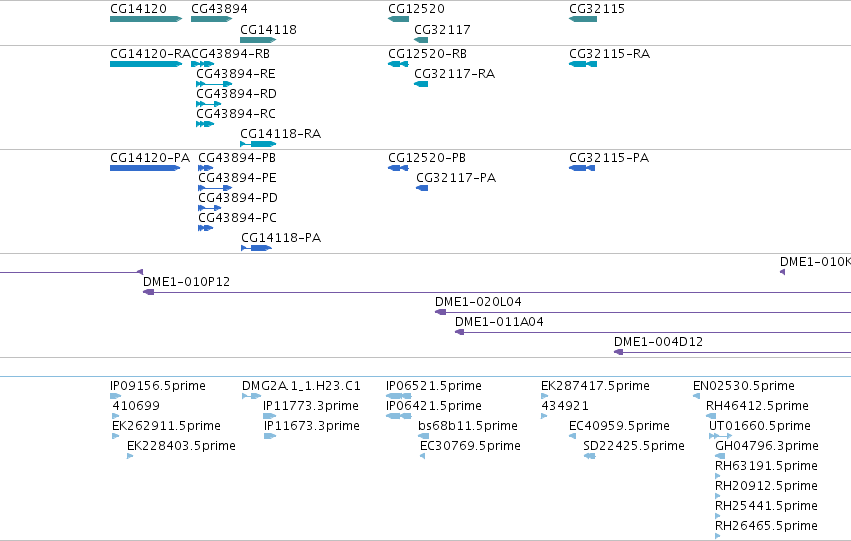Click EST IP09156.5prime

tap(116, 397)
